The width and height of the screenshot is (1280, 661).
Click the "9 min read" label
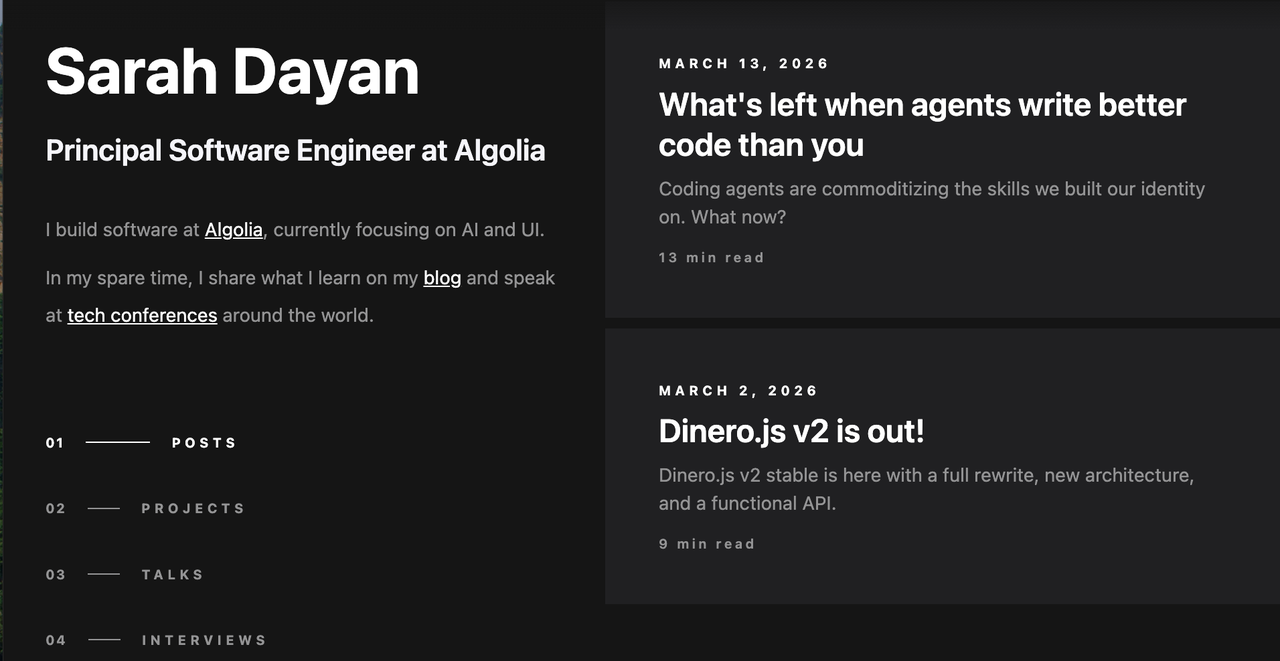coord(706,545)
